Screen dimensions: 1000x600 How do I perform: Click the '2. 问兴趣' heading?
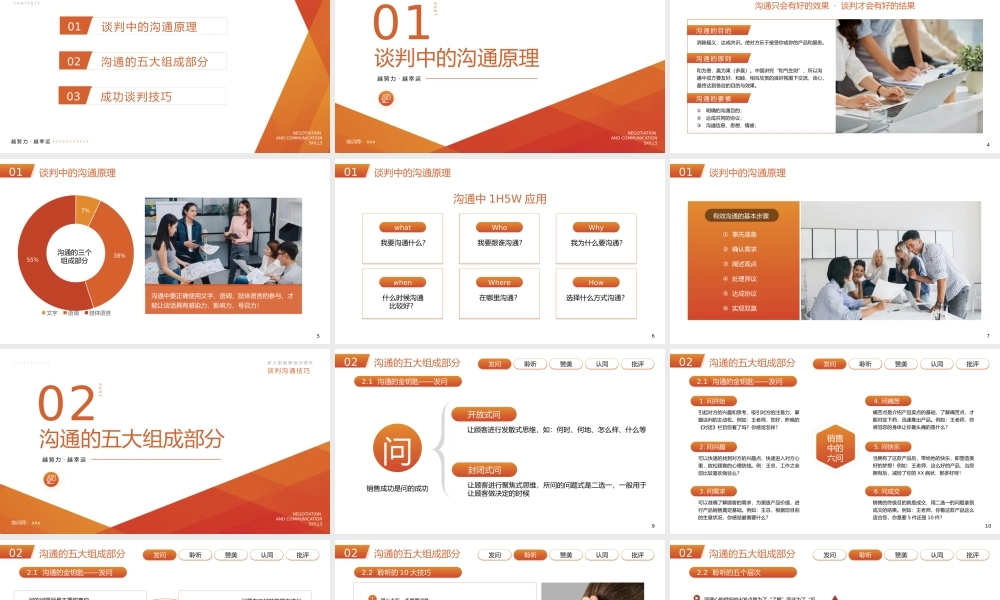[713, 447]
